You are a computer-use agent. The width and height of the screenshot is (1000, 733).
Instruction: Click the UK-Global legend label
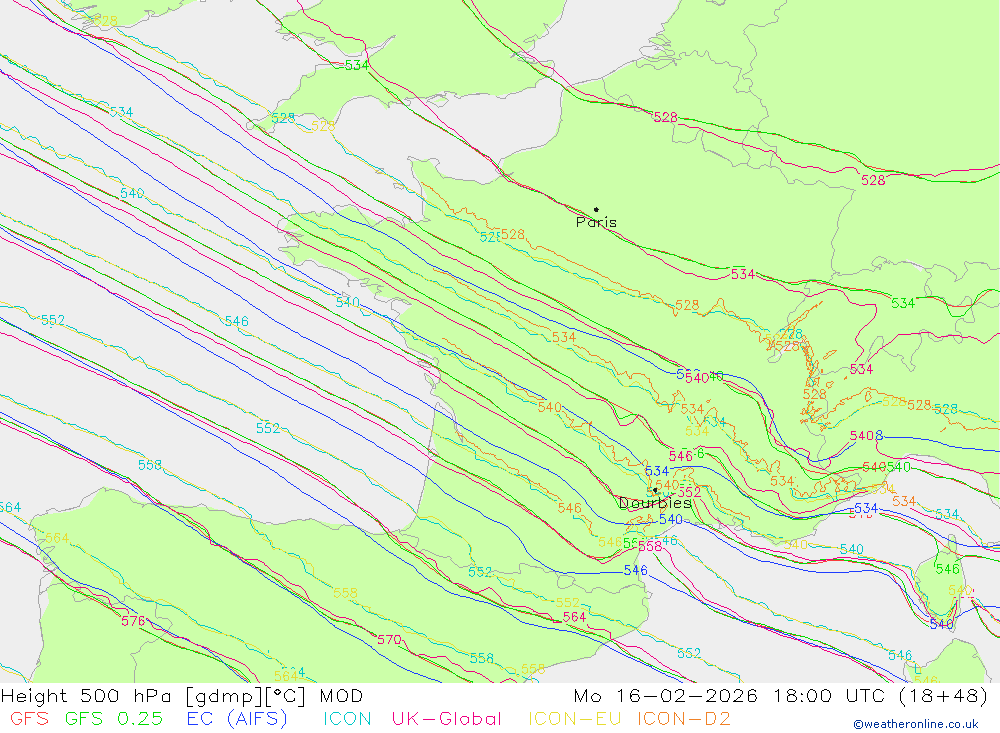coord(446,719)
